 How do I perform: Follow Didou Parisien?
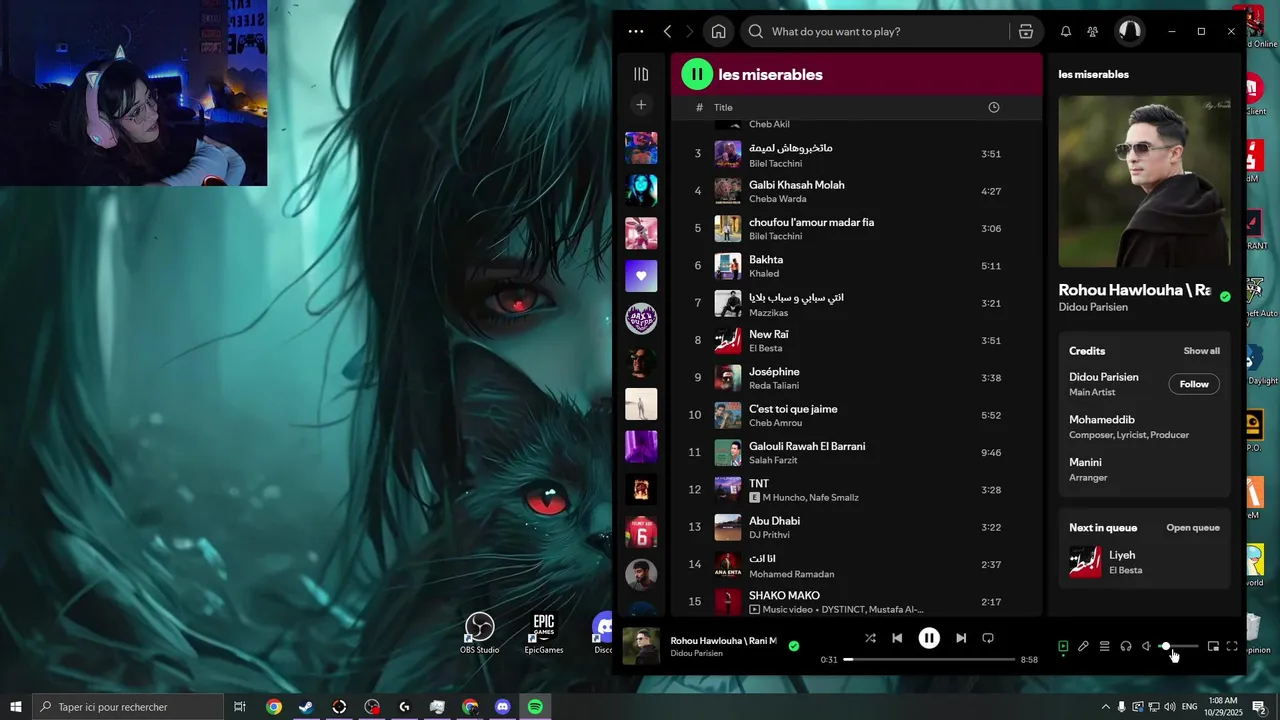pyautogui.click(x=1194, y=384)
